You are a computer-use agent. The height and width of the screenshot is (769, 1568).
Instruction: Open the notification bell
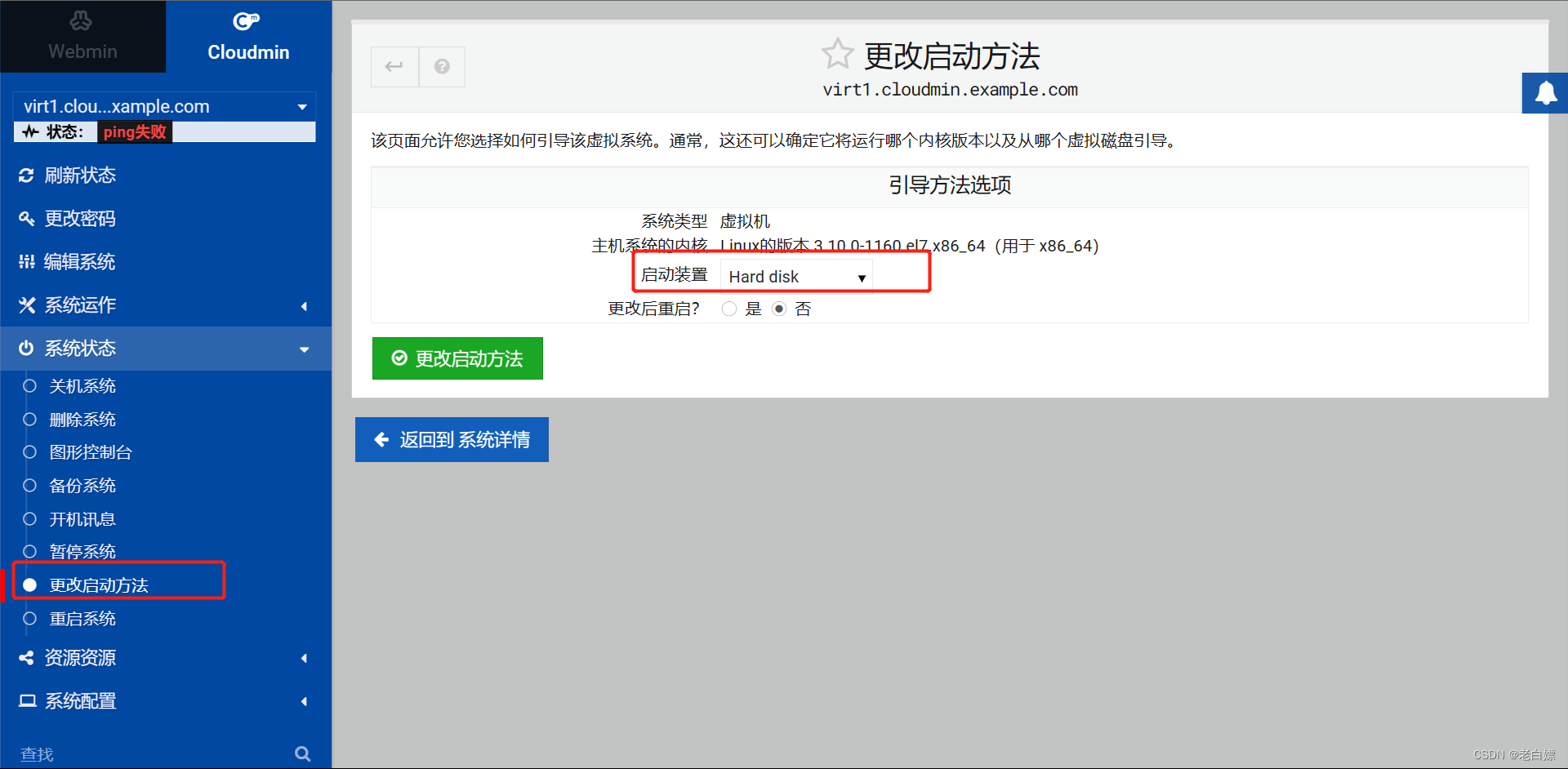1545,92
